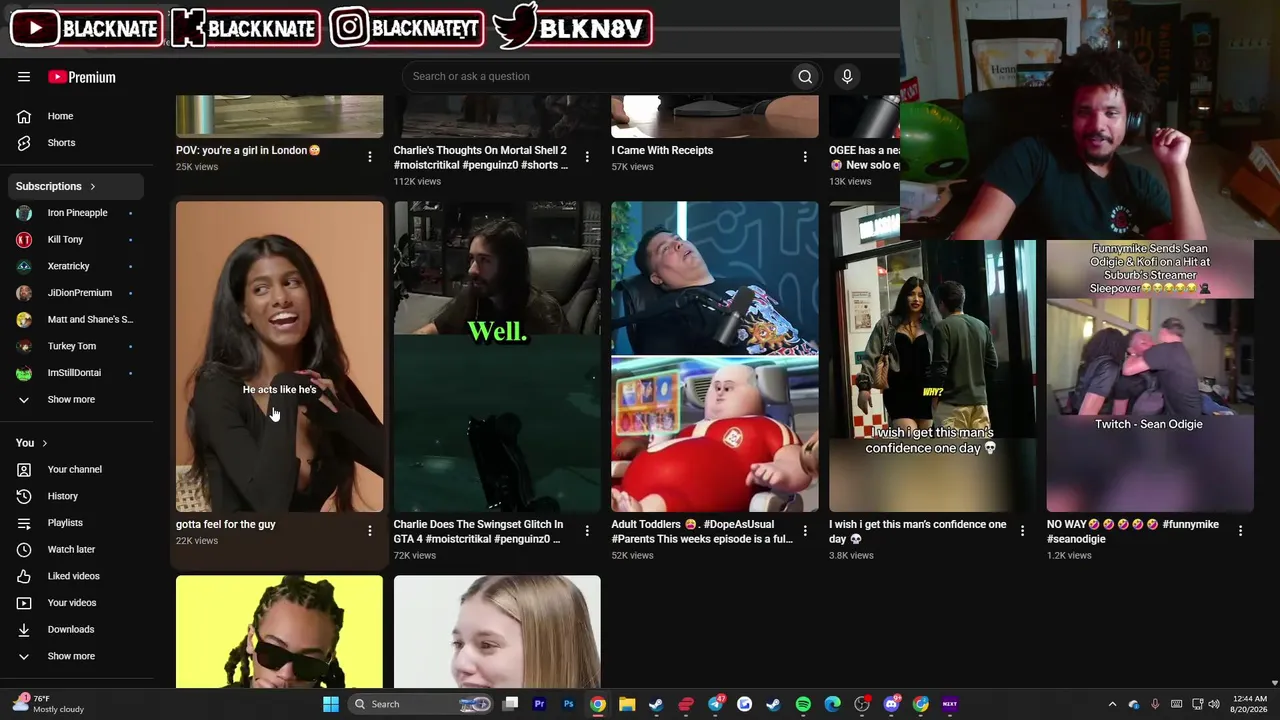Expand Show more under Downloads
The image size is (1280, 720).
(x=72, y=656)
